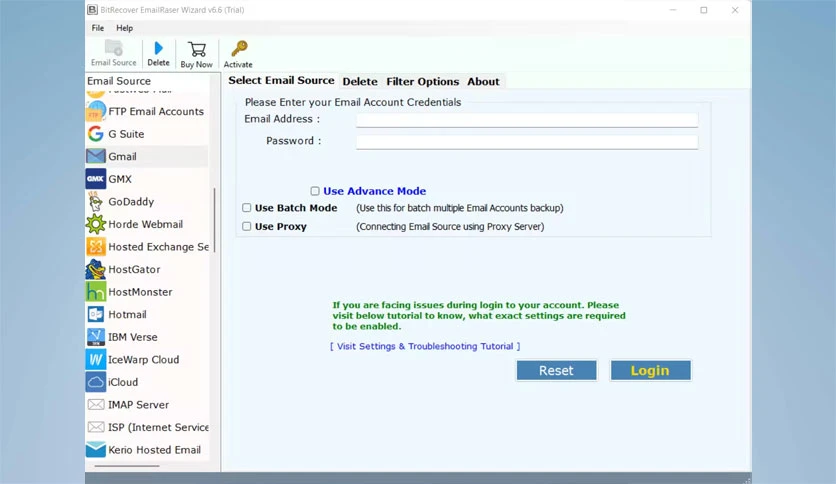Select the 'IBM Verse' list entry text
The width and height of the screenshot is (836, 484).
(x=133, y=337)
